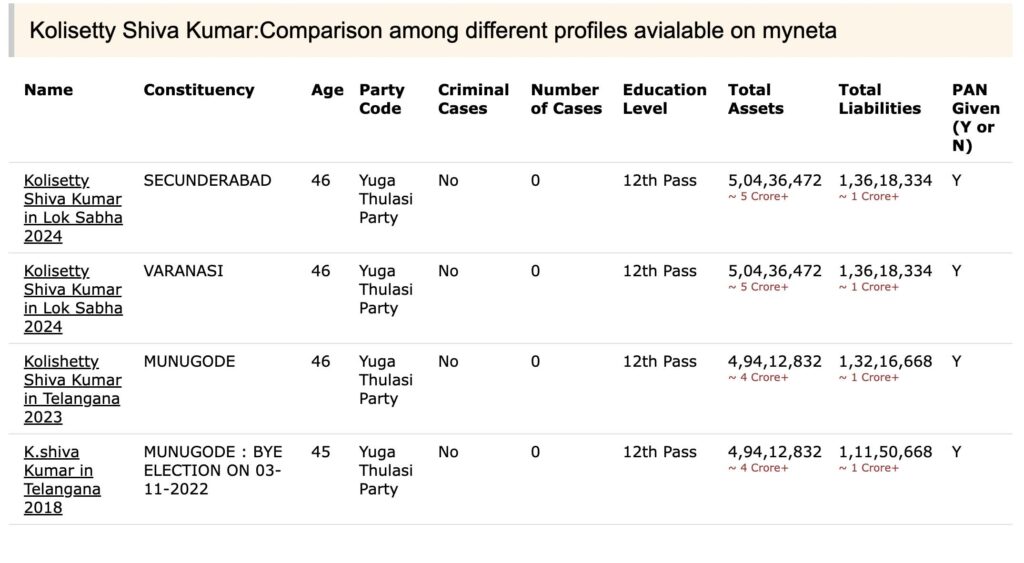Click the Criminal Cases column header
The width and height of the screenshot is (1024, 563).
[x=473, y=99]
